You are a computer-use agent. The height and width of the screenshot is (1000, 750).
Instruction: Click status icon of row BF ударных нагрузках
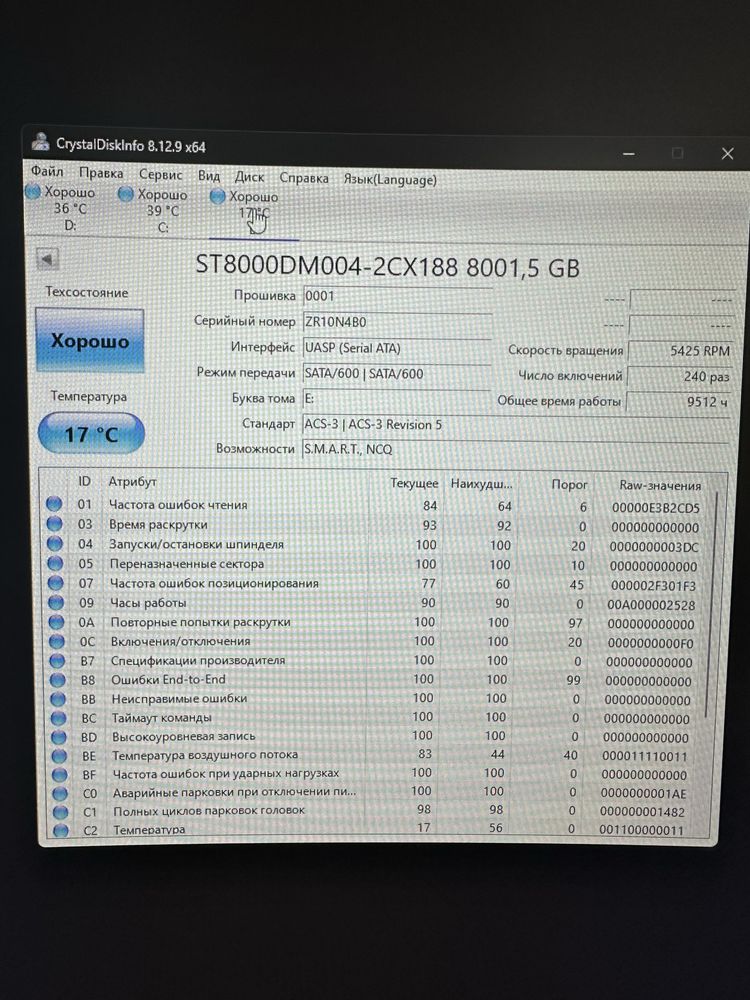click(x=60, y=774)
